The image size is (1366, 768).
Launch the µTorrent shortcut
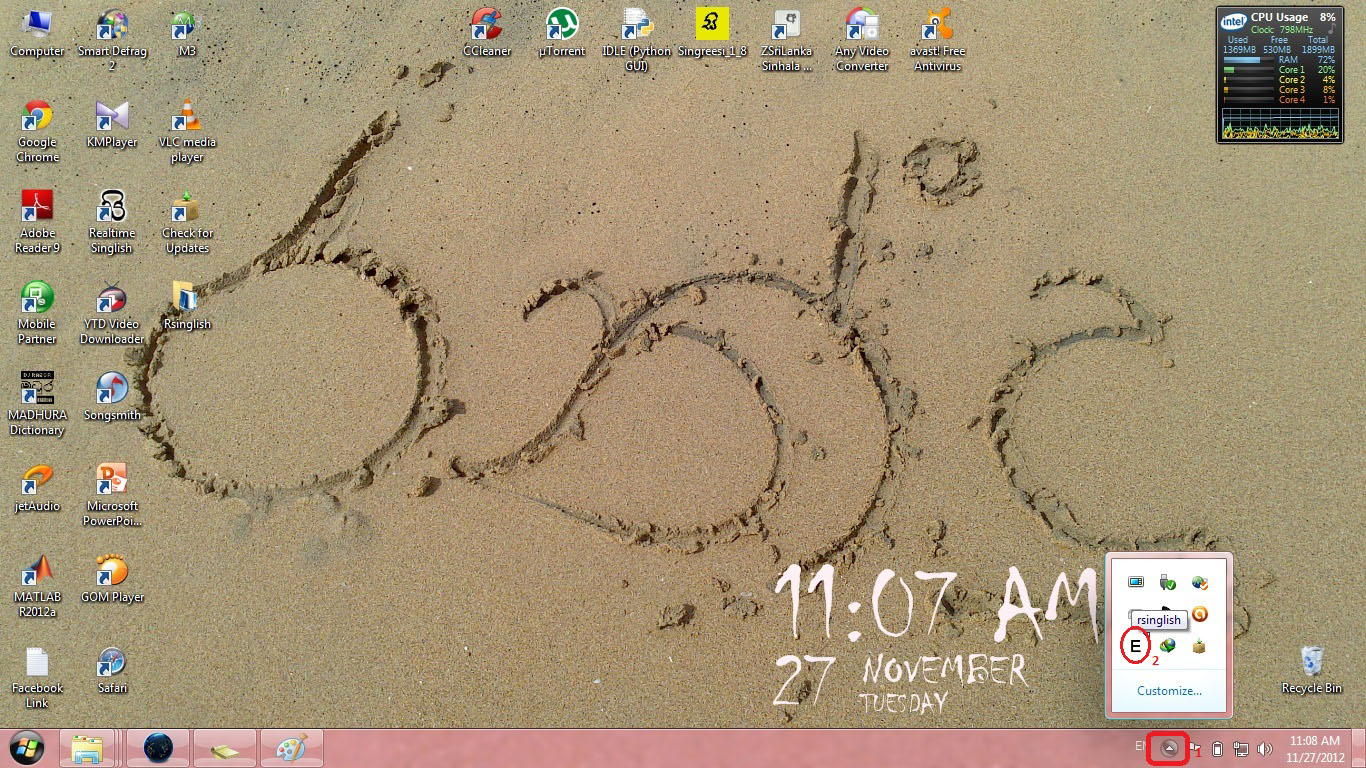(562, 34)
